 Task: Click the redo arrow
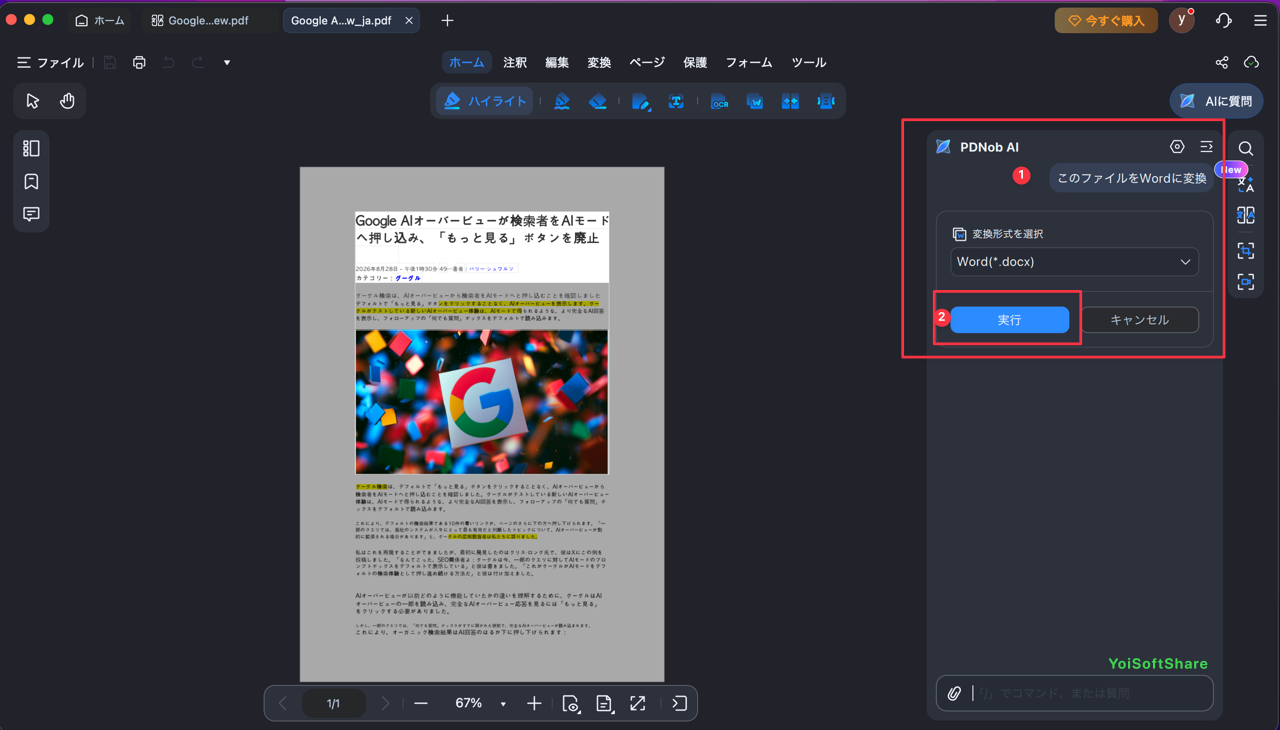(x=198, y=63)
